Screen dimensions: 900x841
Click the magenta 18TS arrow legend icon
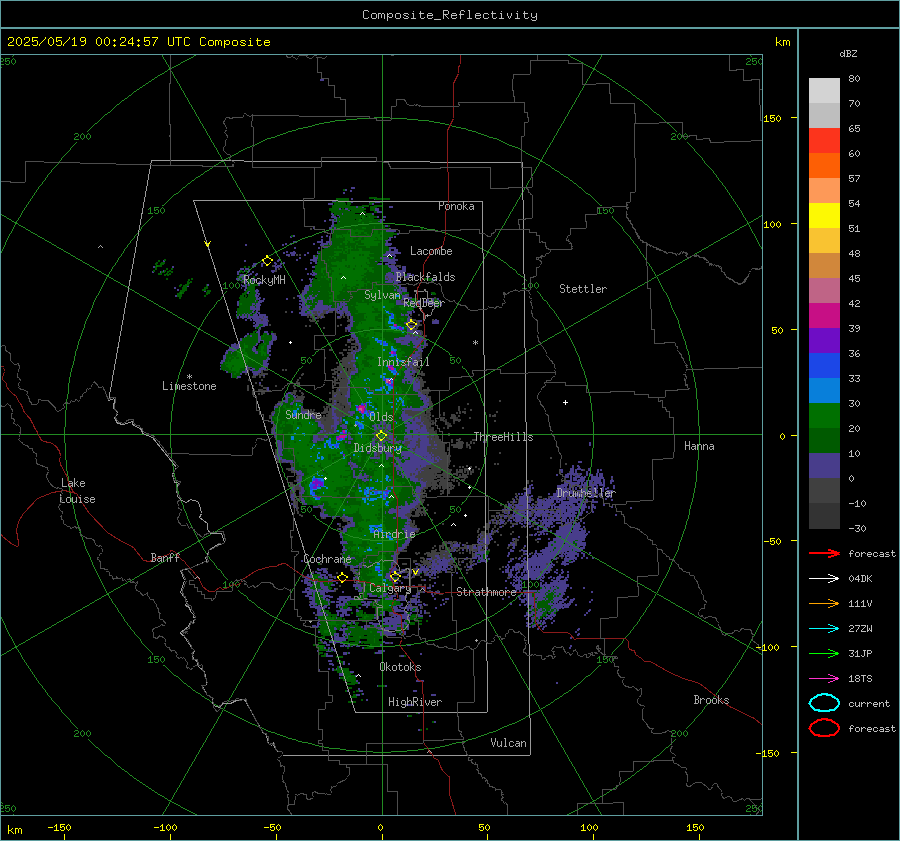pyautogui.click(x=824, y=679)
